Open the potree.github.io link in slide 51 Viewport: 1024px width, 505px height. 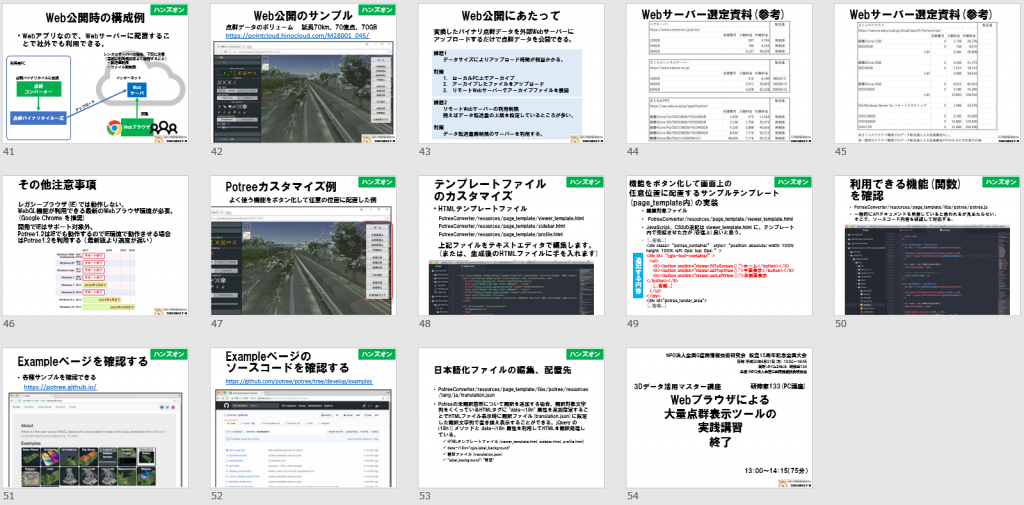point(60,386)
